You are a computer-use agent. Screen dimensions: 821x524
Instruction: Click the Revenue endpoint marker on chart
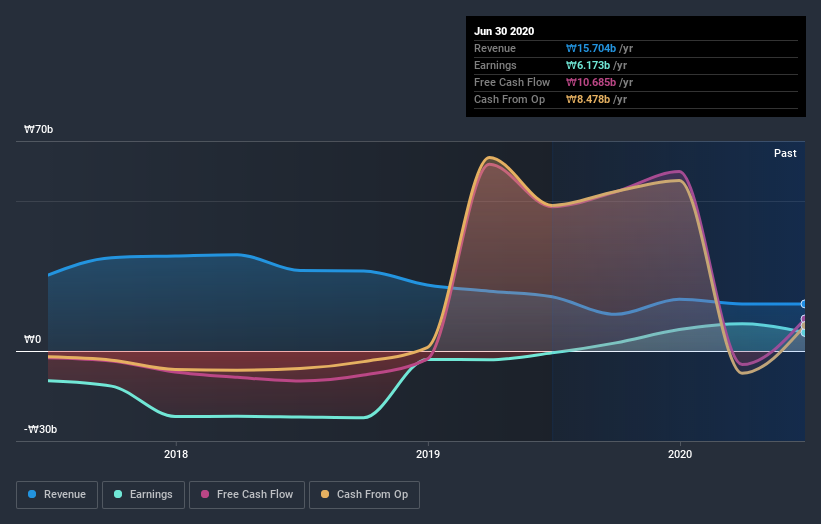804,304
